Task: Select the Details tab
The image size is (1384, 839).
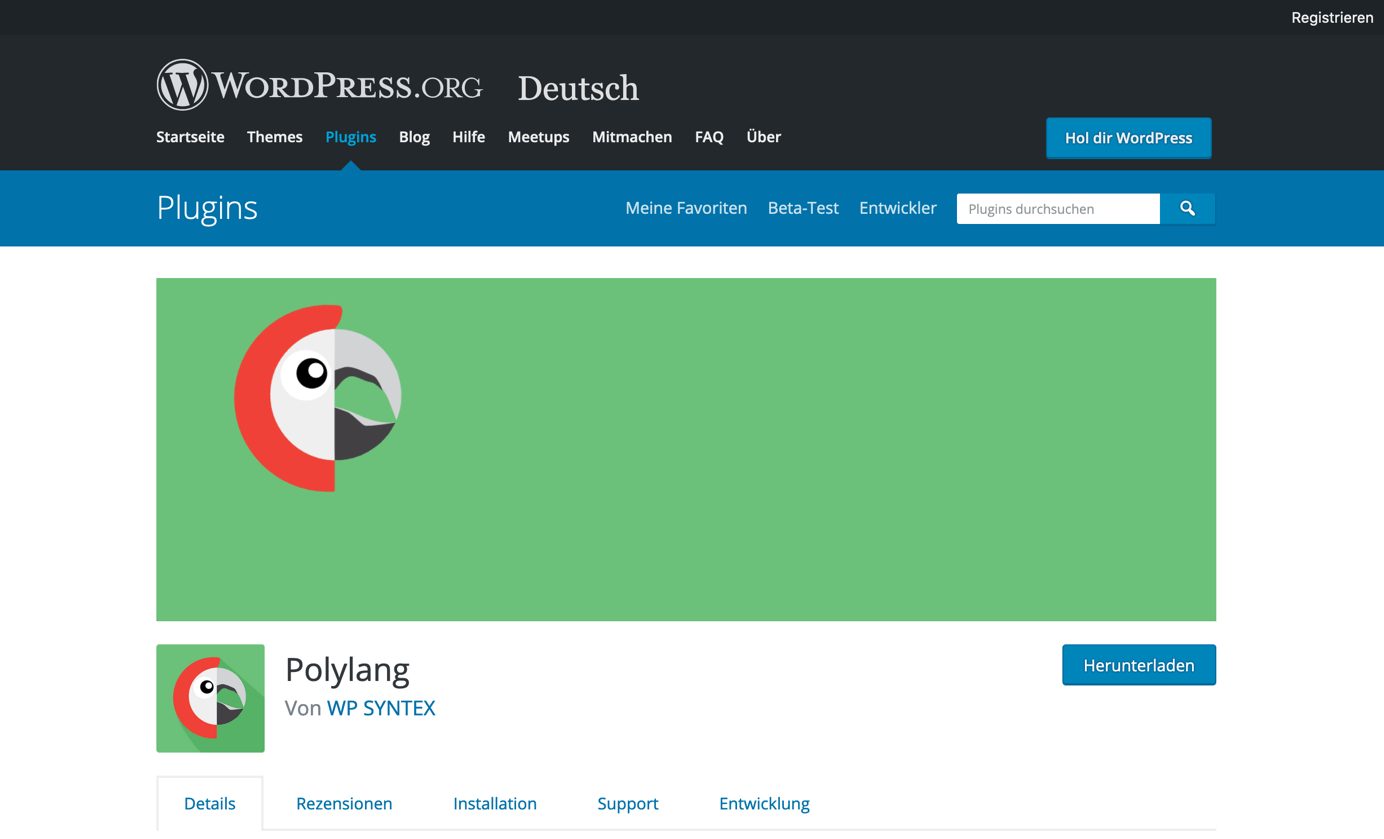Action: pyautogui.click(x=210, y=803)
